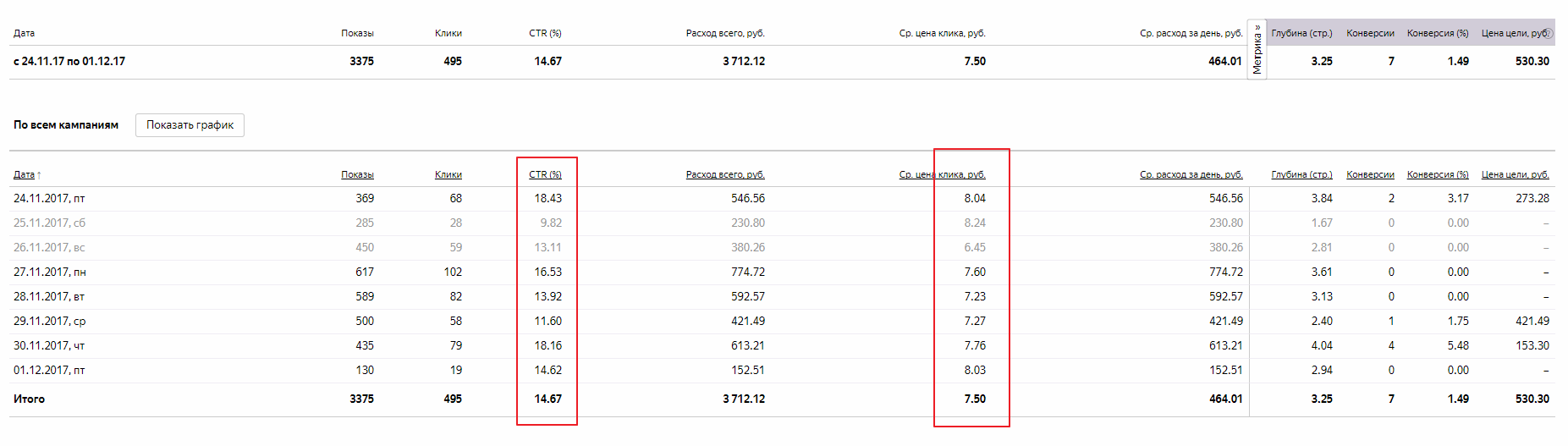Sort by Конверсия (%) column link
The height and width of the screenshot is (446, 1568).
pos(1438,174)
